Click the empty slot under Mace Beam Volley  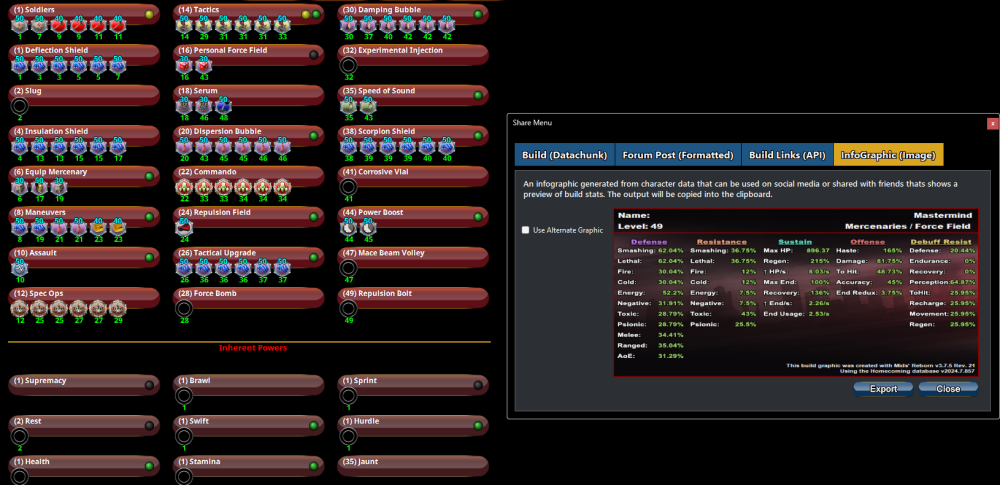pos(348,268)
